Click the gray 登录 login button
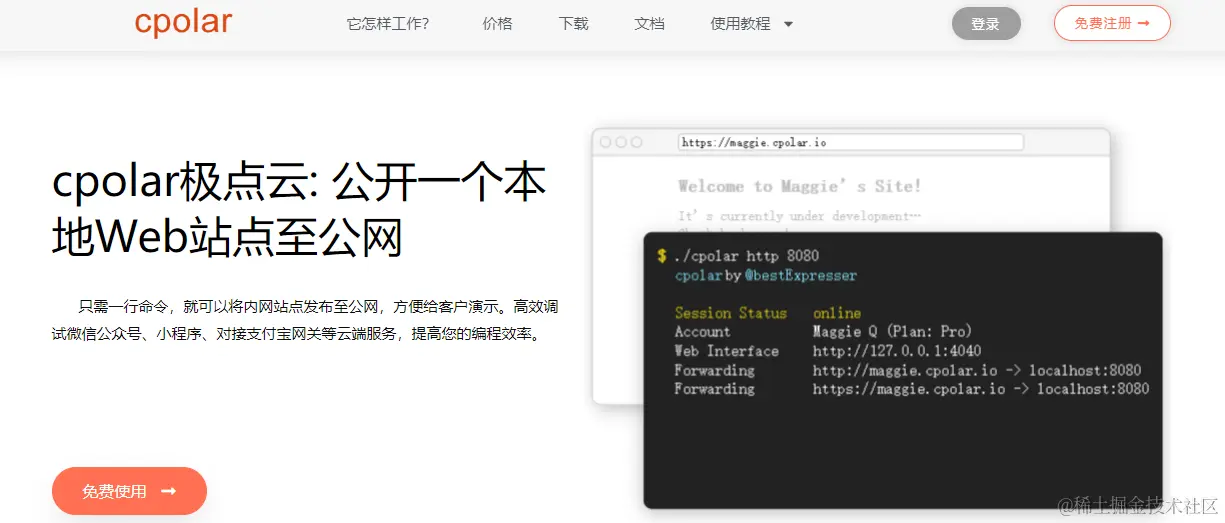Image resolution: width=1225 pixels, height=523 pixels. [x=986, y=24]
